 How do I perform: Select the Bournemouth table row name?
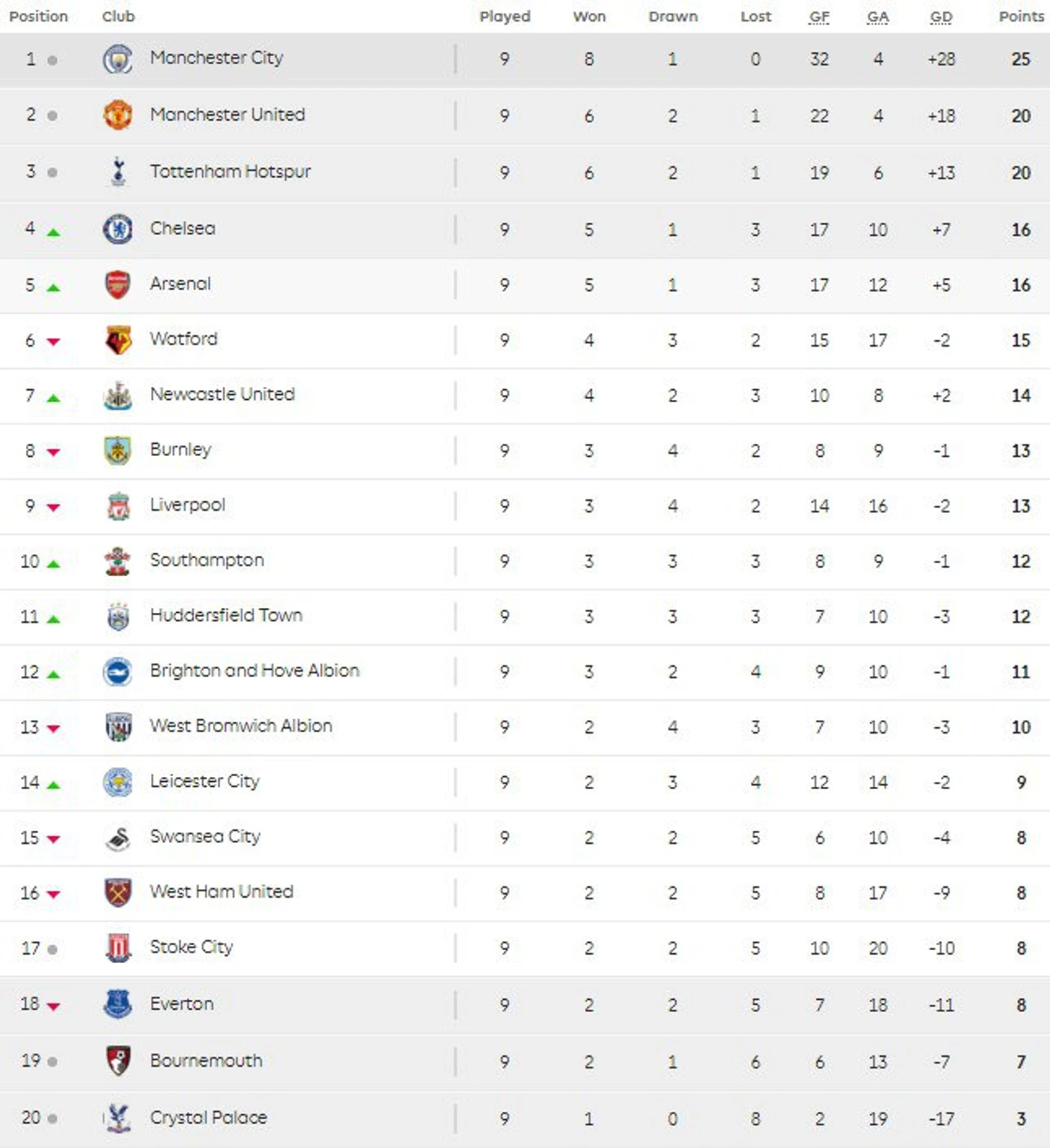(206, 1061)
